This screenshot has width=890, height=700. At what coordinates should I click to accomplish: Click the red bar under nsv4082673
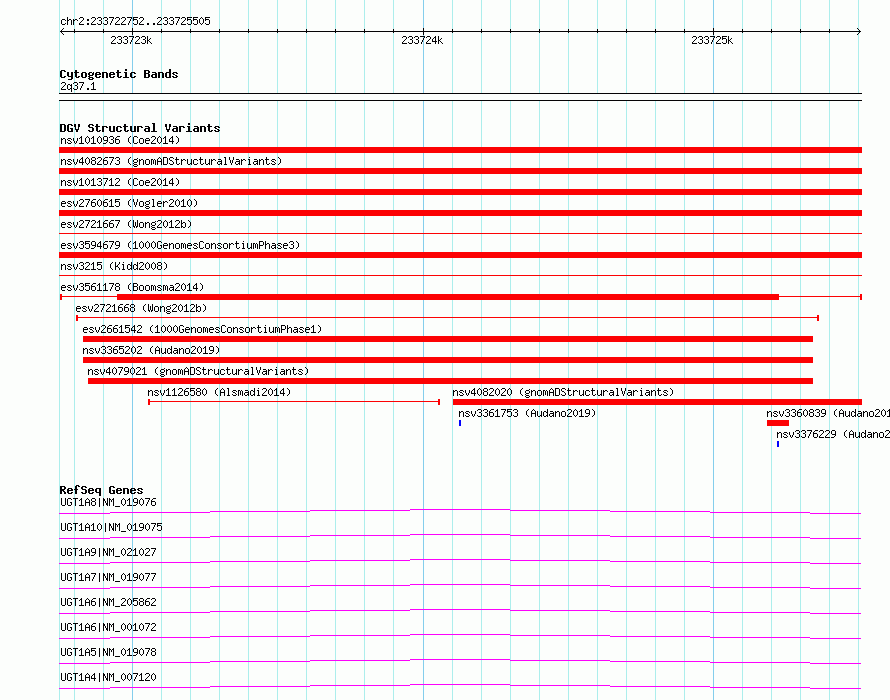tap(460, 171)
